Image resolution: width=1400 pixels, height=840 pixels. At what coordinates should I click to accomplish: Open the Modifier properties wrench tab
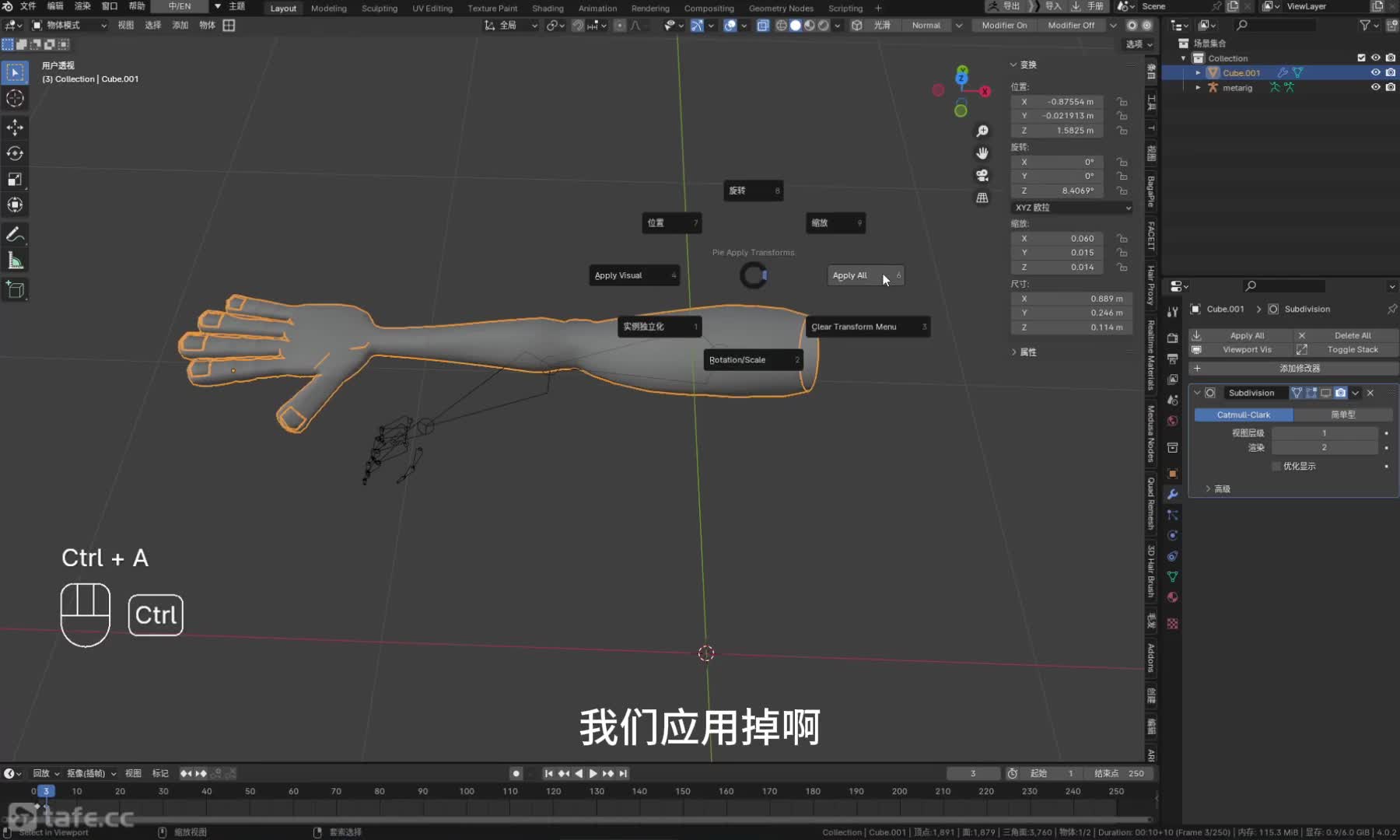click(x=1172, y=495)
